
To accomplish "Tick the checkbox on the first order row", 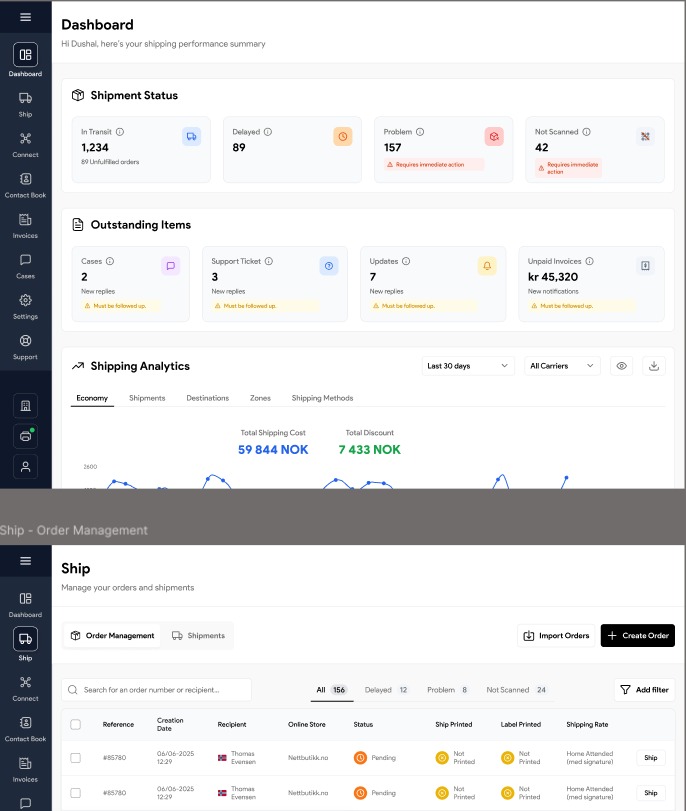I will tap(76, 758).
